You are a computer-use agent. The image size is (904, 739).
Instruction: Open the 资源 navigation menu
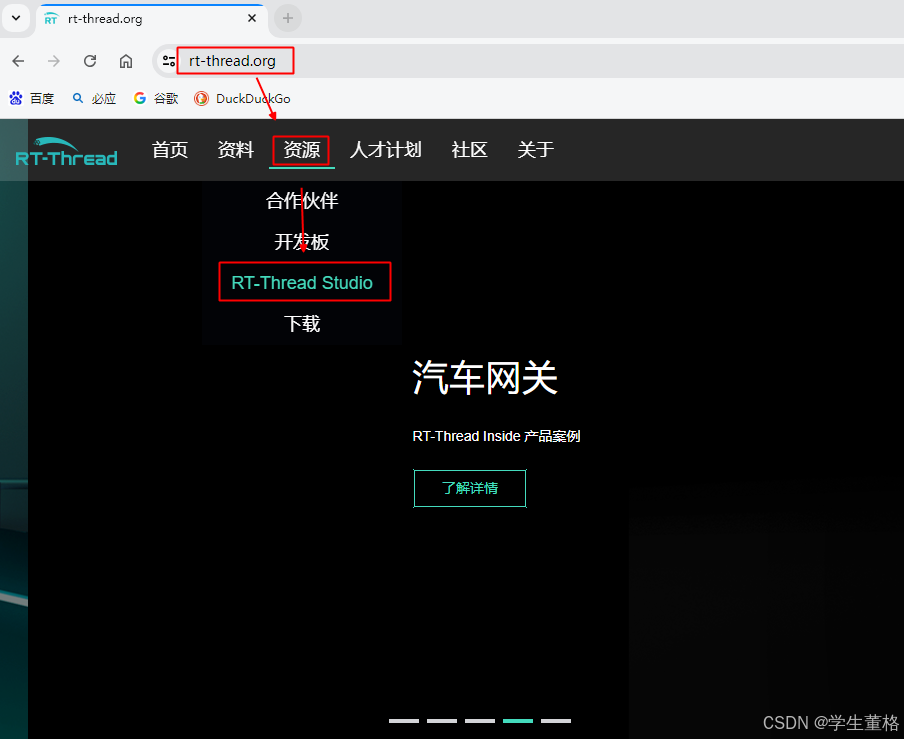(302, 150)
